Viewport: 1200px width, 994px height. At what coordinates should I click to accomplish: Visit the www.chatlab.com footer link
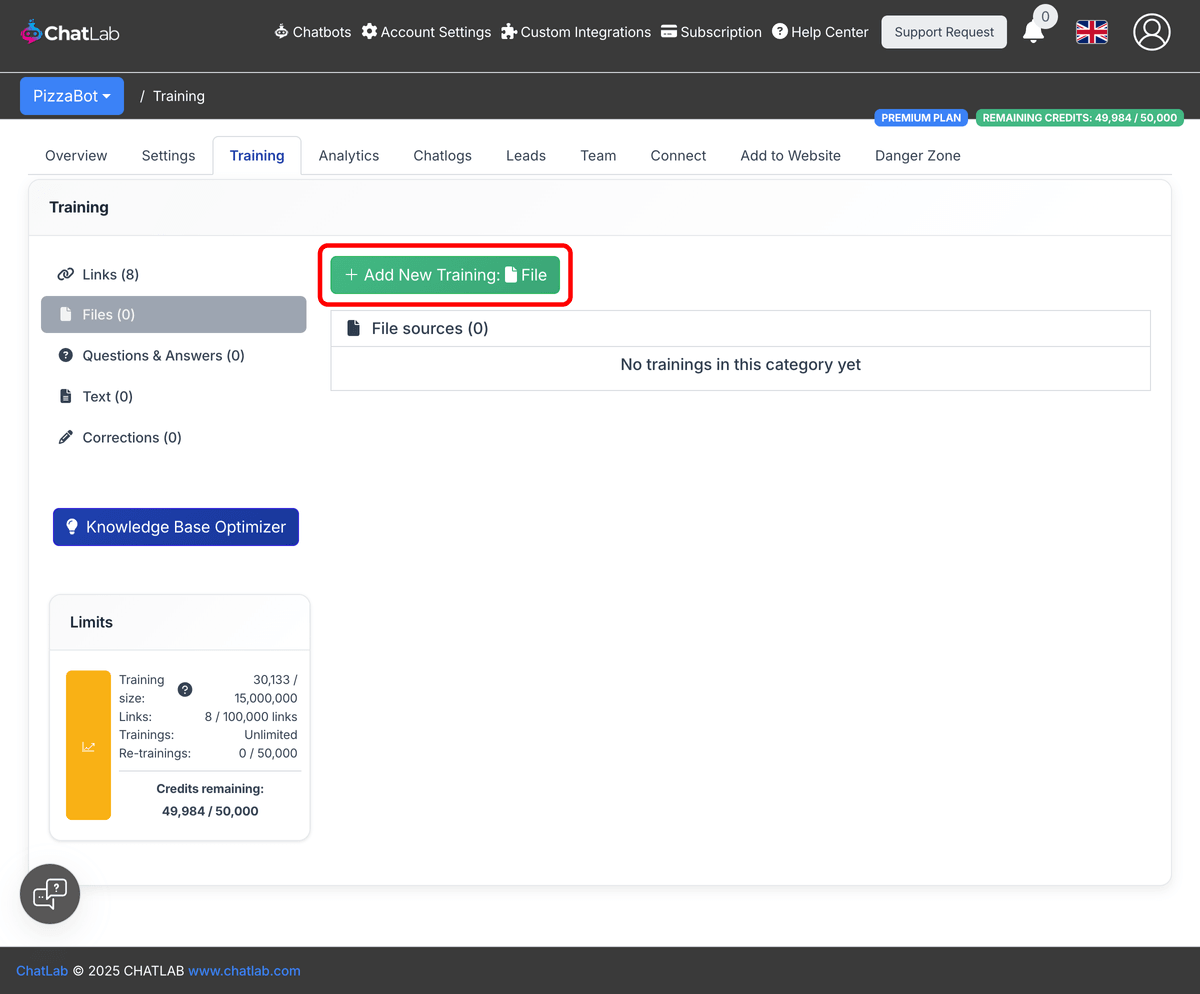244,970
